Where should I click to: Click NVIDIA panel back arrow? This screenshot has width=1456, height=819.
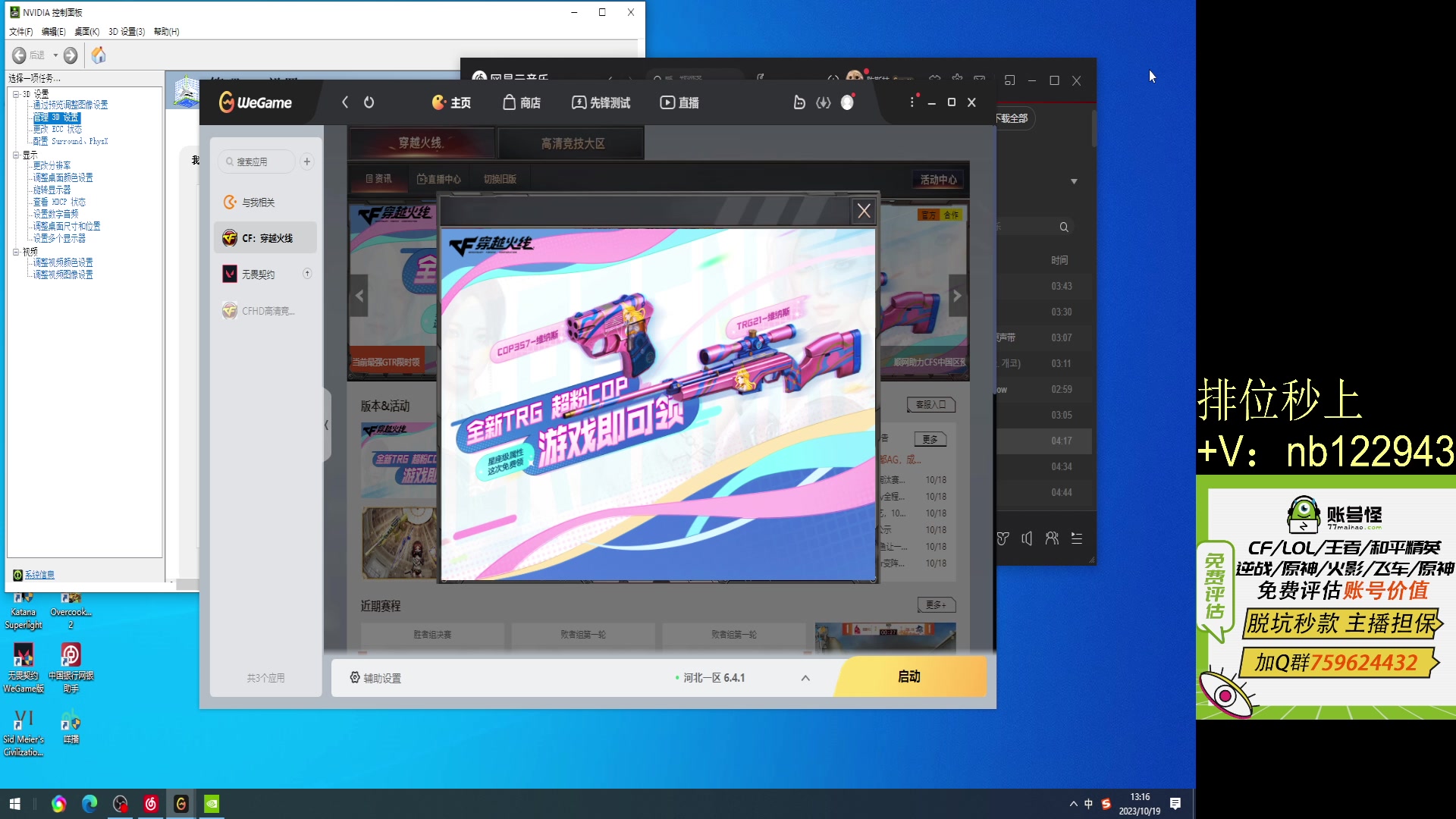(x=19, y=55)
